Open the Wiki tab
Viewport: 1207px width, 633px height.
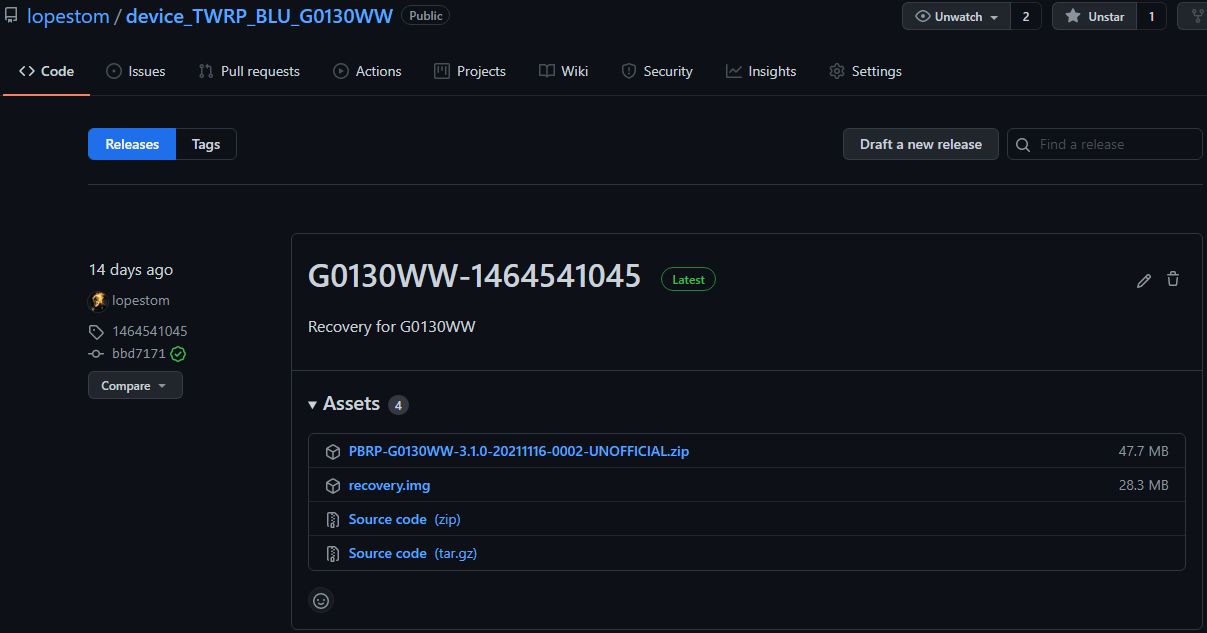(563, 71)
